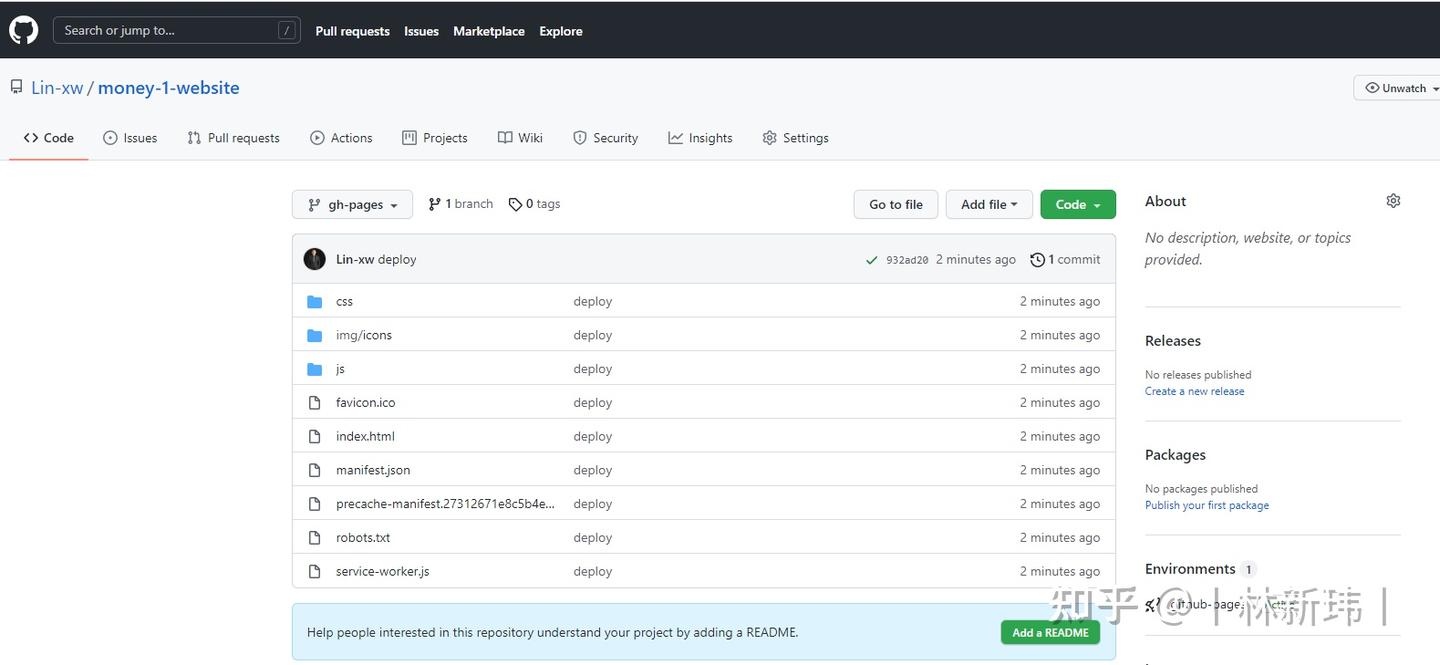
Task: Click the js folder icon
Action: [x=315, y=369]
